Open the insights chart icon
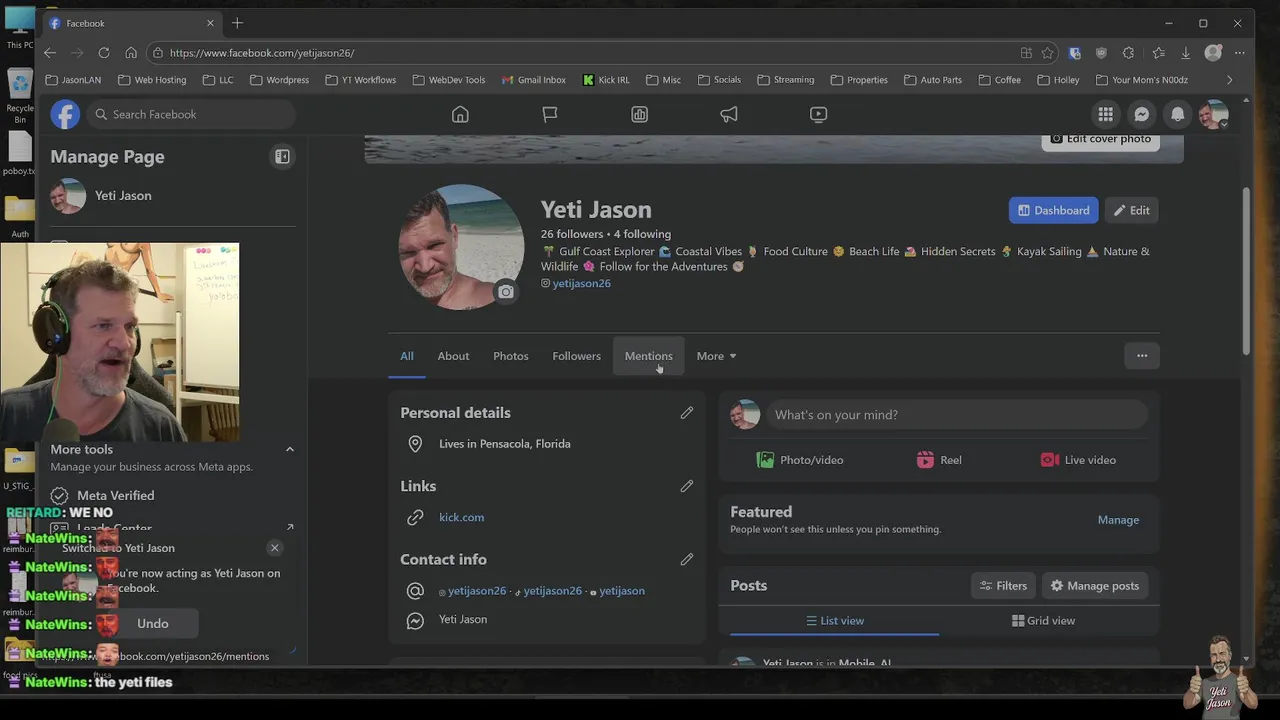 (640, 114)
